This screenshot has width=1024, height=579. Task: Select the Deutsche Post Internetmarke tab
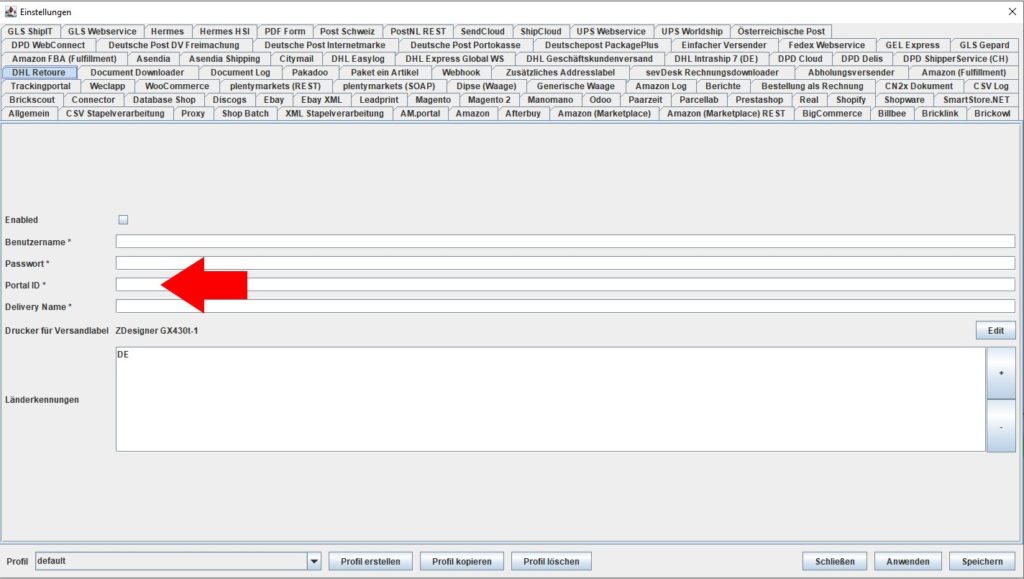325,45
